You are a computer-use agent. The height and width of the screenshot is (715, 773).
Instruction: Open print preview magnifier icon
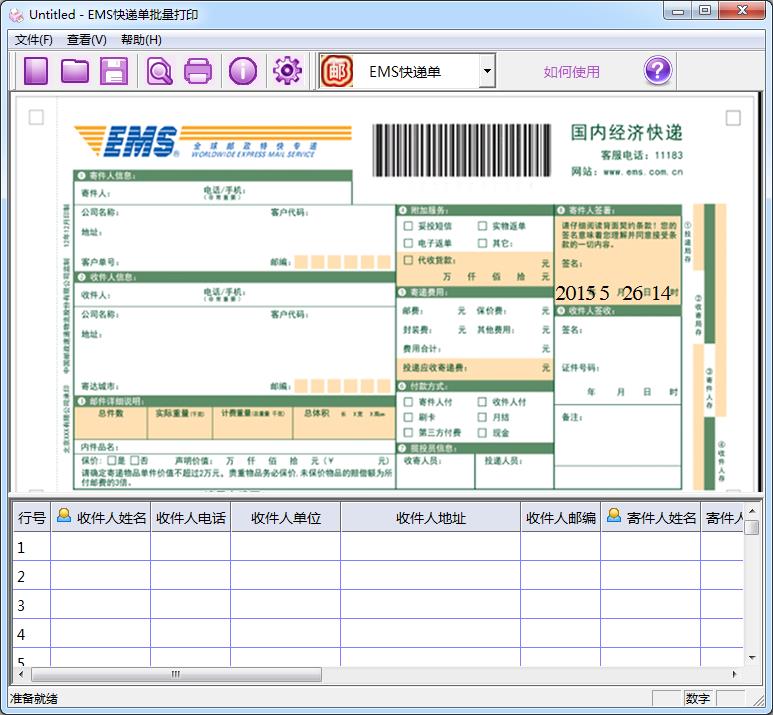pos(159,71)
